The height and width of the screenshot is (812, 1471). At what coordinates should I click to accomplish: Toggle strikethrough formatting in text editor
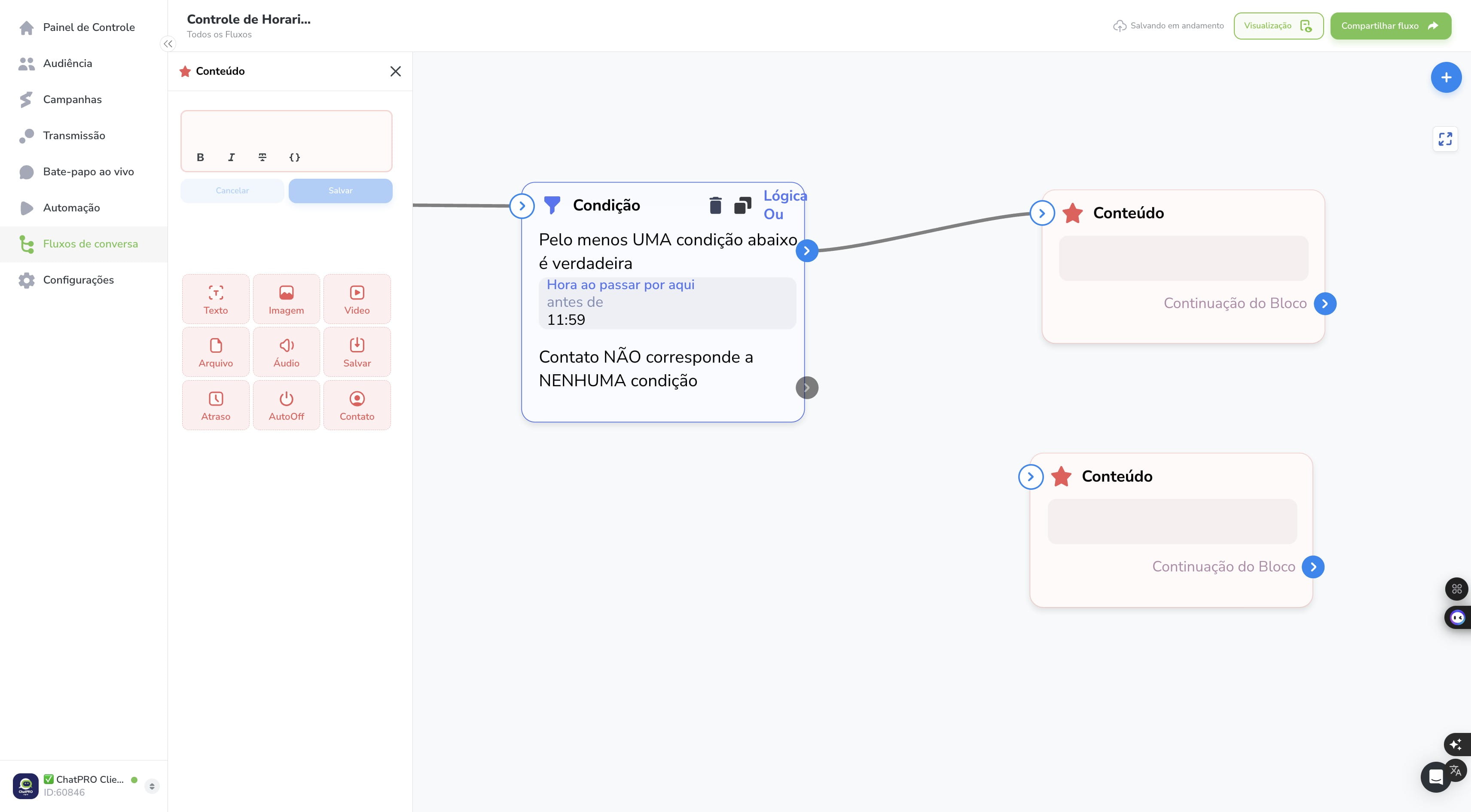click(262, 157)
